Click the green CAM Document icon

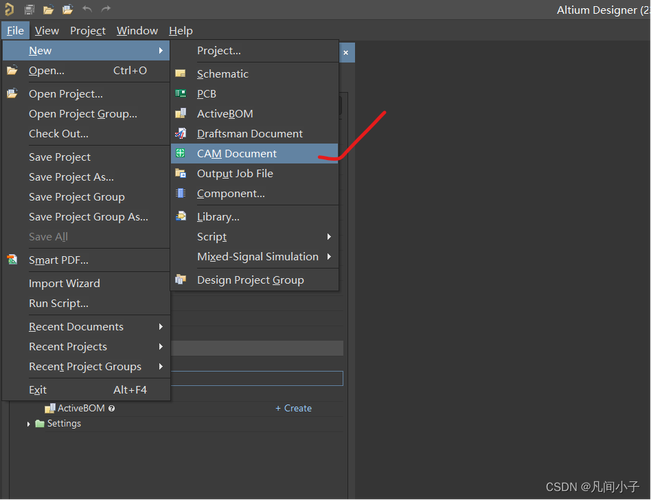click(180, 153)
